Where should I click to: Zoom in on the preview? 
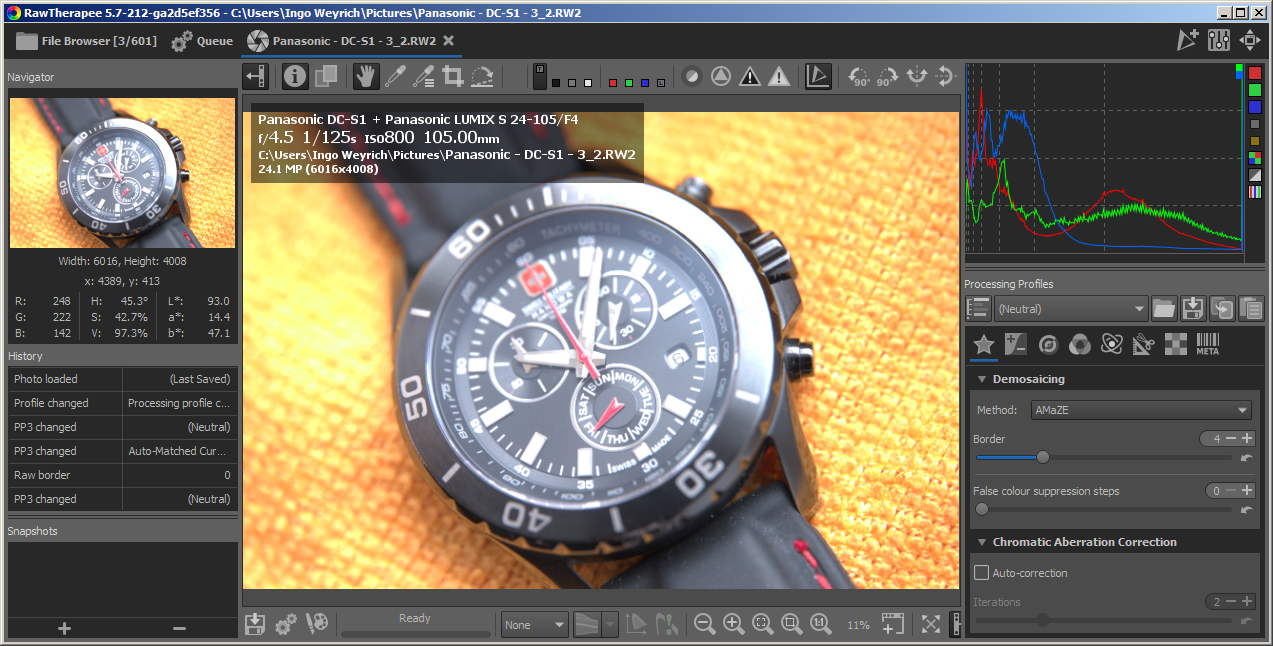[733, 624]
